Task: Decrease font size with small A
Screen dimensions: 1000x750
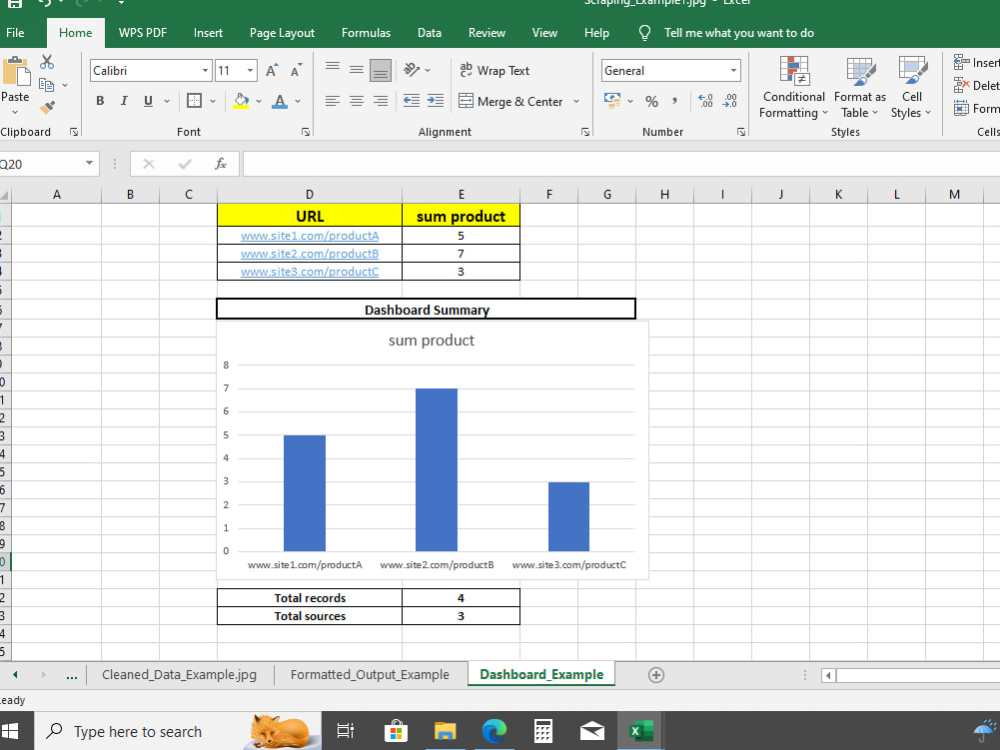Action: pyautogui.click(x=296, y=71)
